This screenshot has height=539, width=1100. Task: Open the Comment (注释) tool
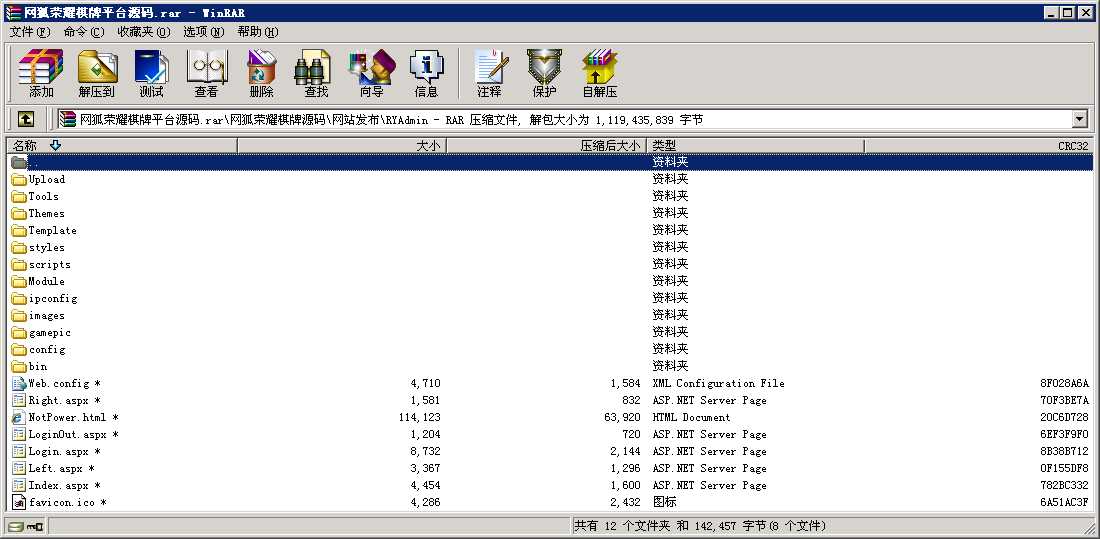click(x=490, y=73)
